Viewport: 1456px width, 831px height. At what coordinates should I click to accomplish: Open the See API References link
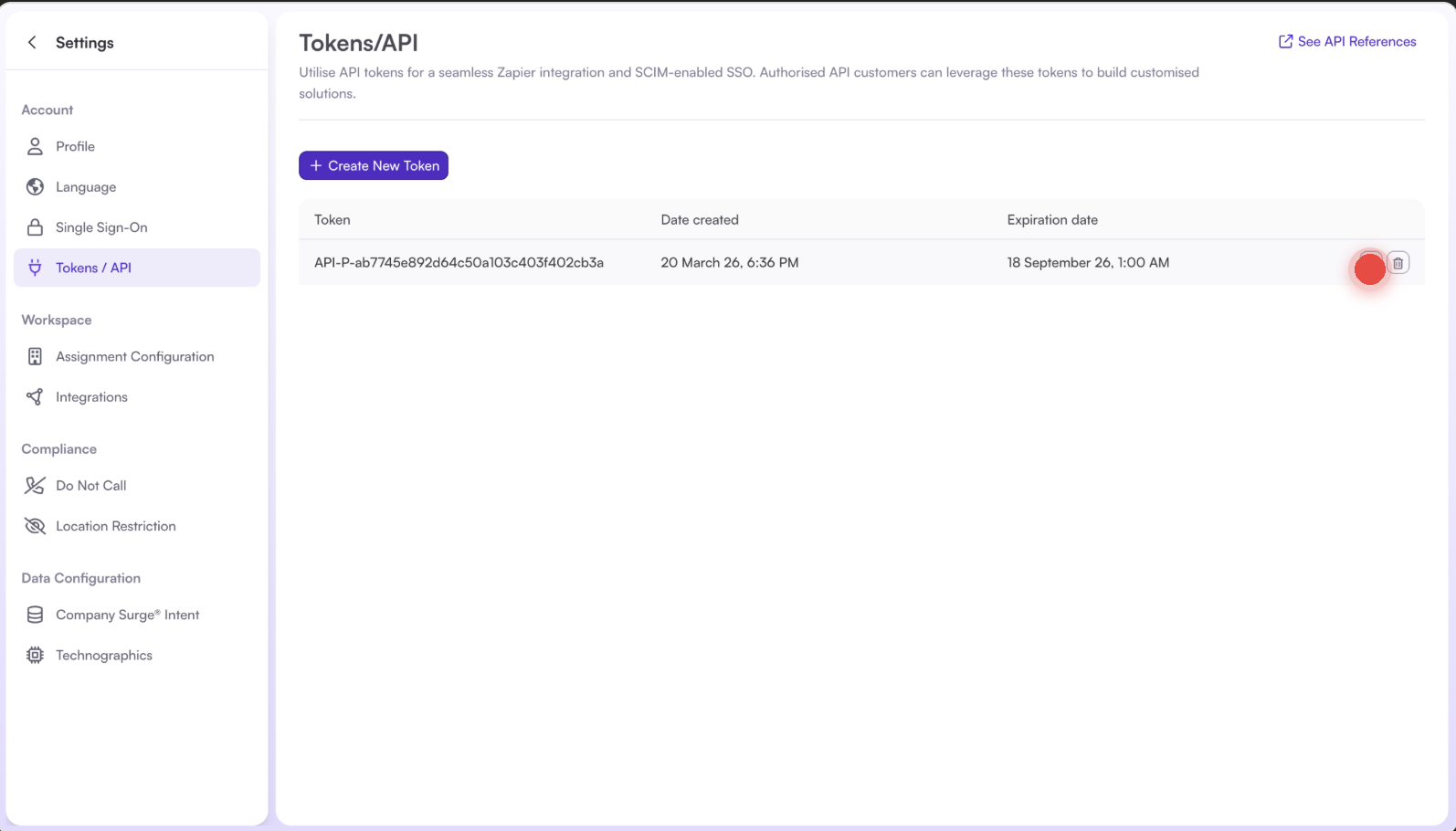click(x=1347, y=41)
